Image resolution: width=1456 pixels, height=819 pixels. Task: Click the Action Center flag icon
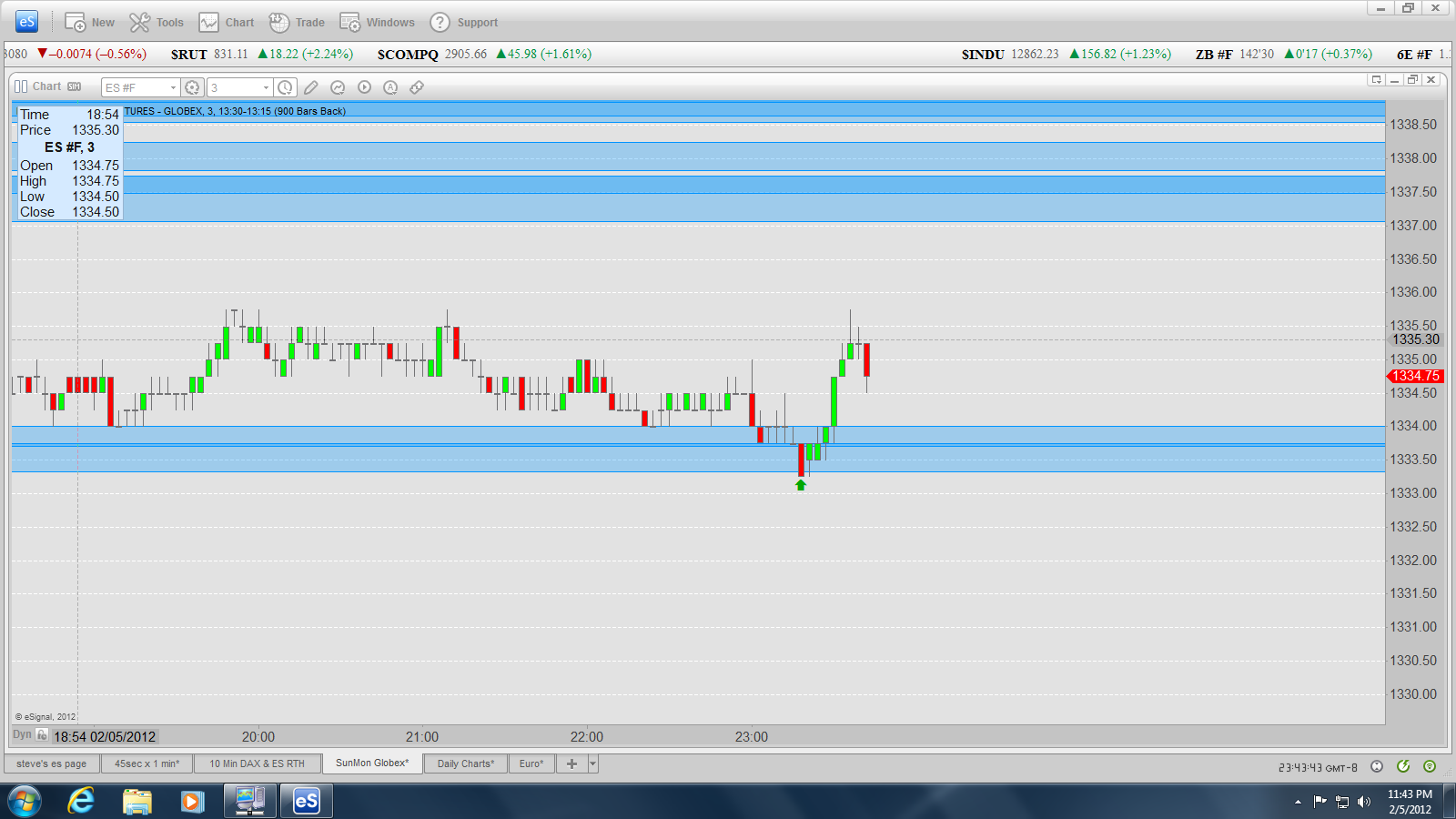1319,802
